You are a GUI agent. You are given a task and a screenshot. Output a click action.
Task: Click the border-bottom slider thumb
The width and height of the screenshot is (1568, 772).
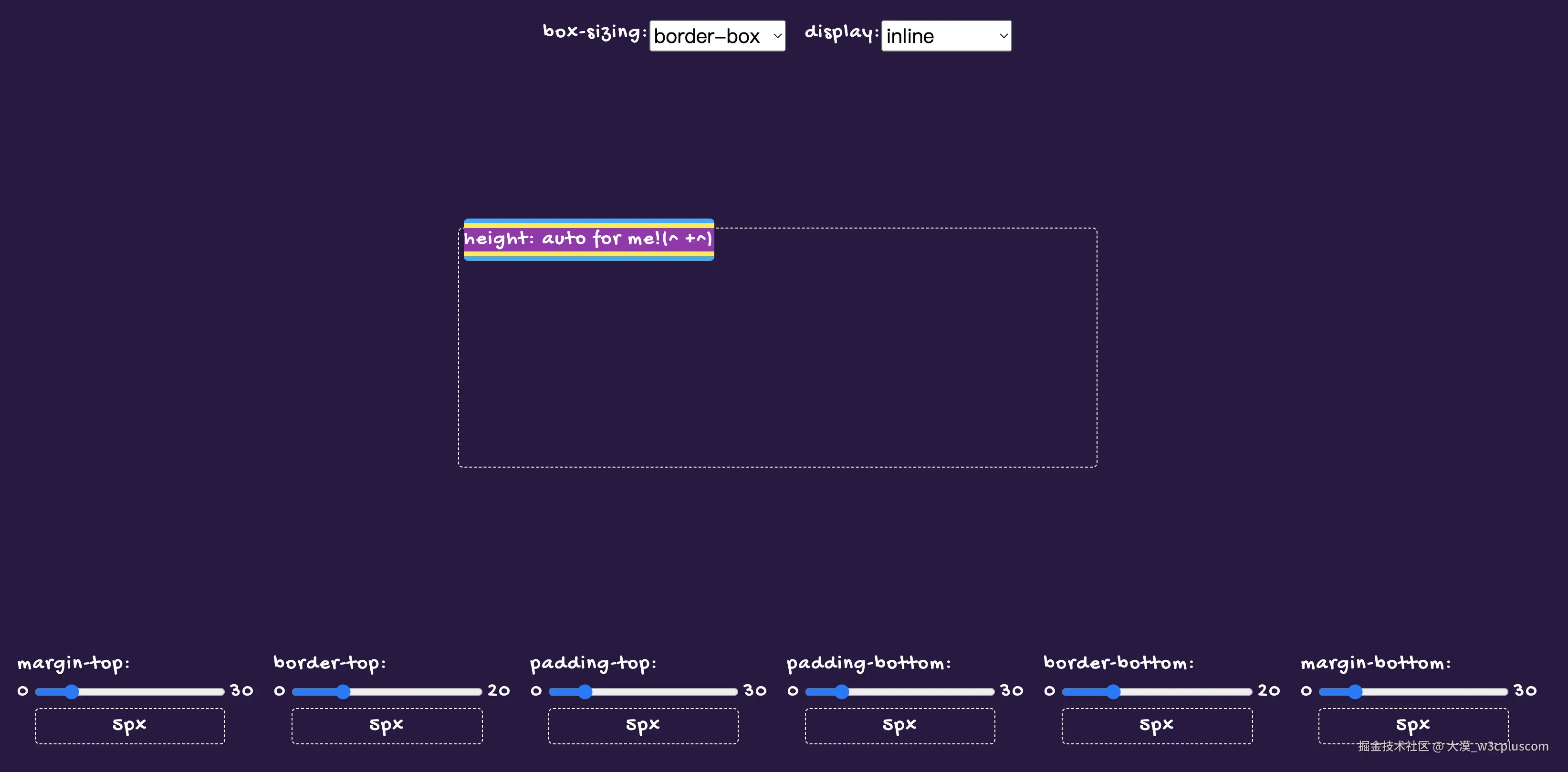pyautogui.click(x=1113, y=692)
